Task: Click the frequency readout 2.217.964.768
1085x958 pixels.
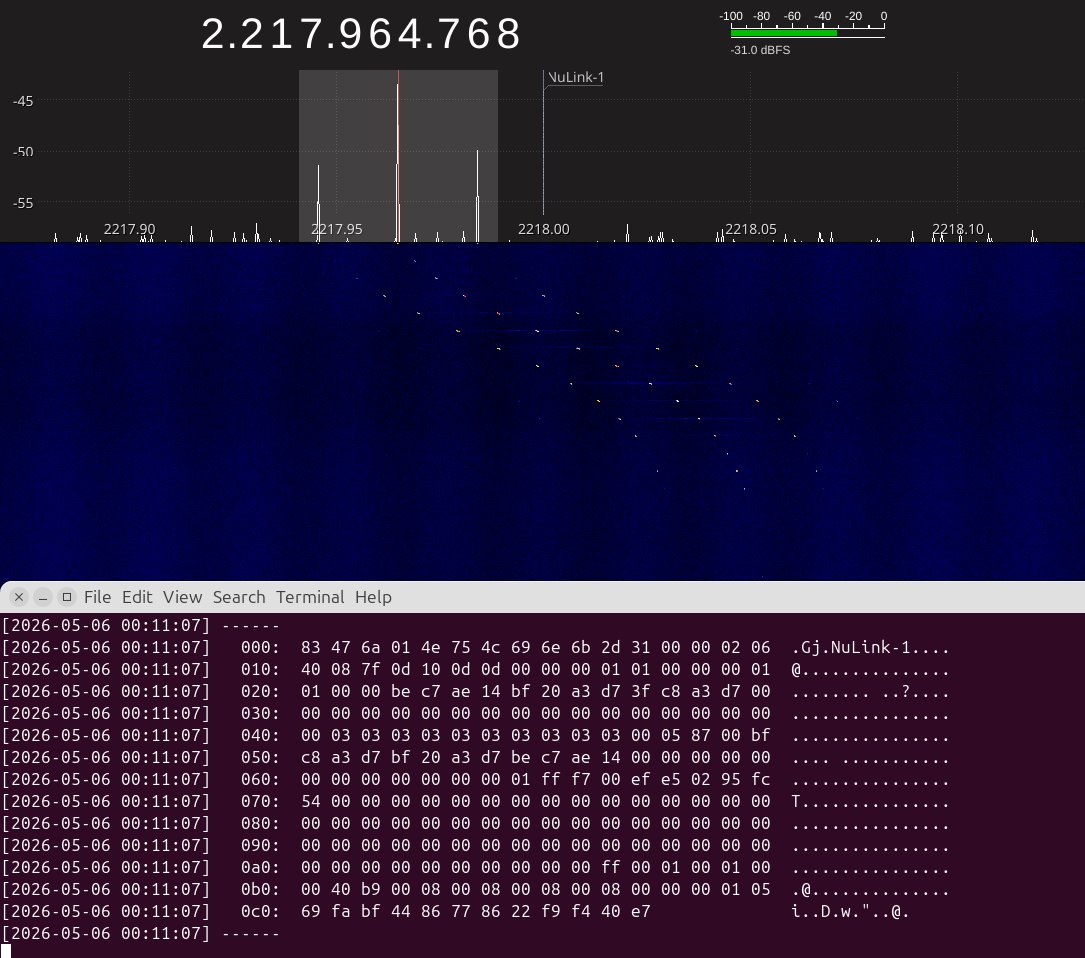Action: point(361,33)
